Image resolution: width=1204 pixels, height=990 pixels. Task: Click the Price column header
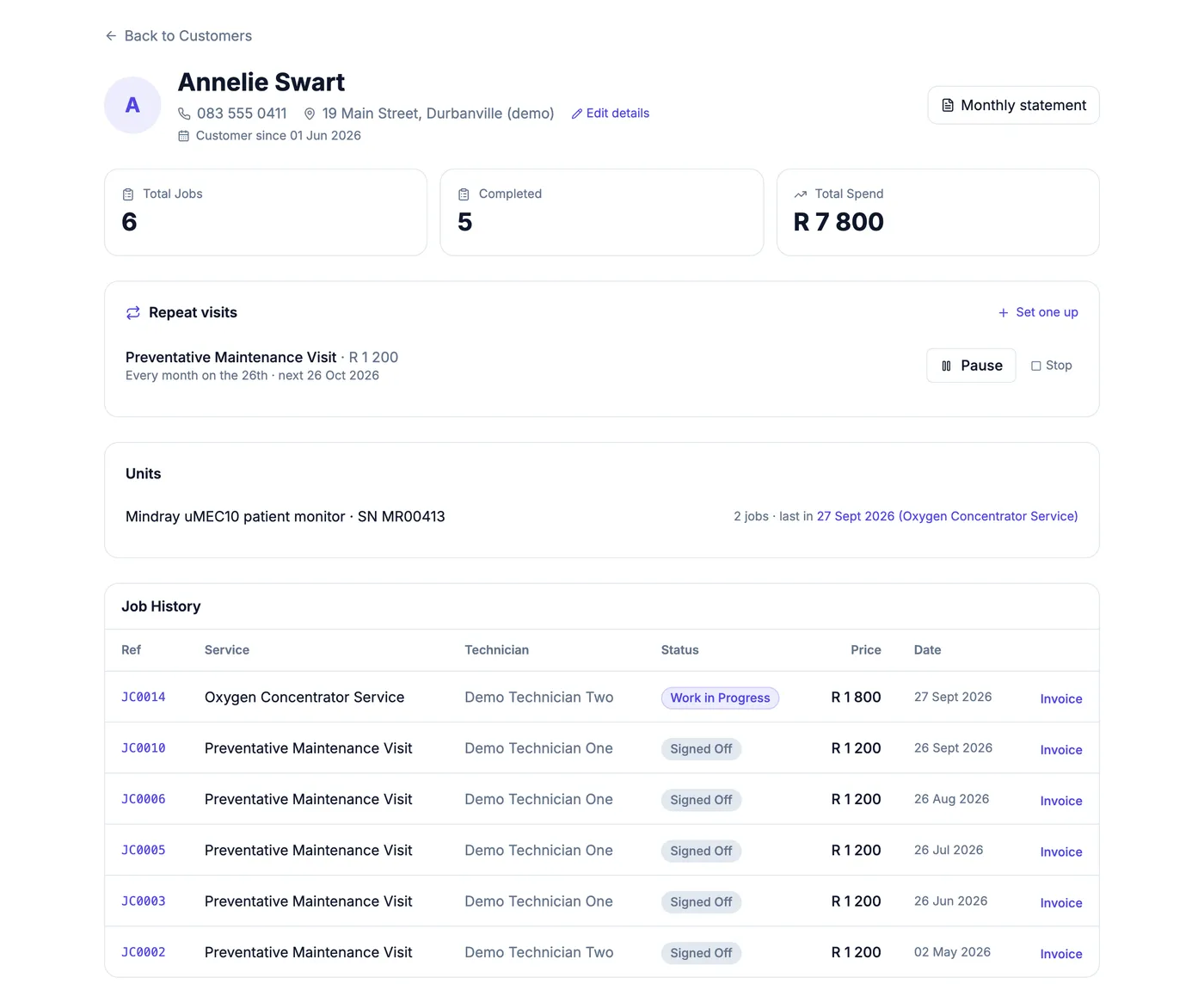866,650
